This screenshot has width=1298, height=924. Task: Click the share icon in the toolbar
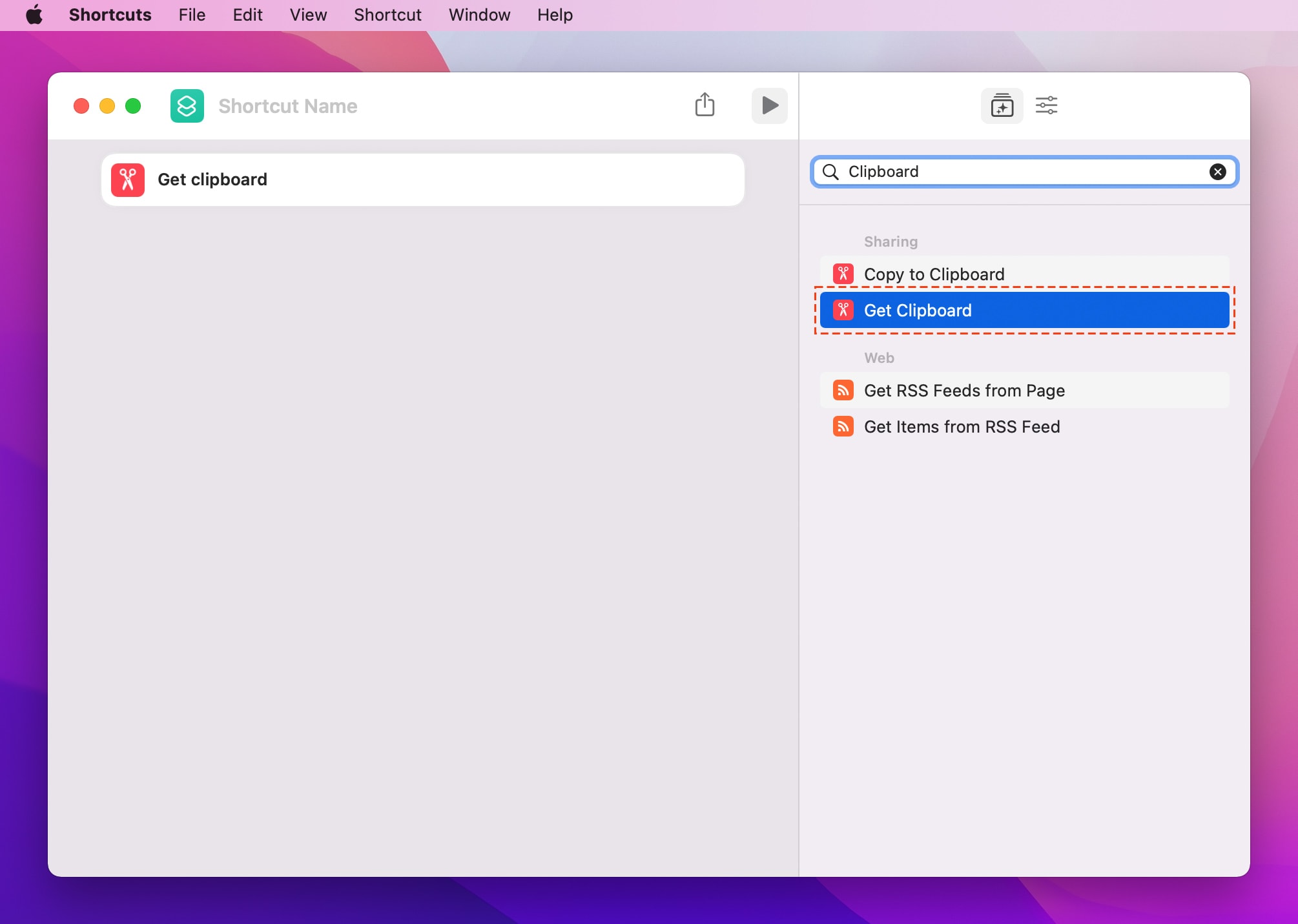pos(705,105)
